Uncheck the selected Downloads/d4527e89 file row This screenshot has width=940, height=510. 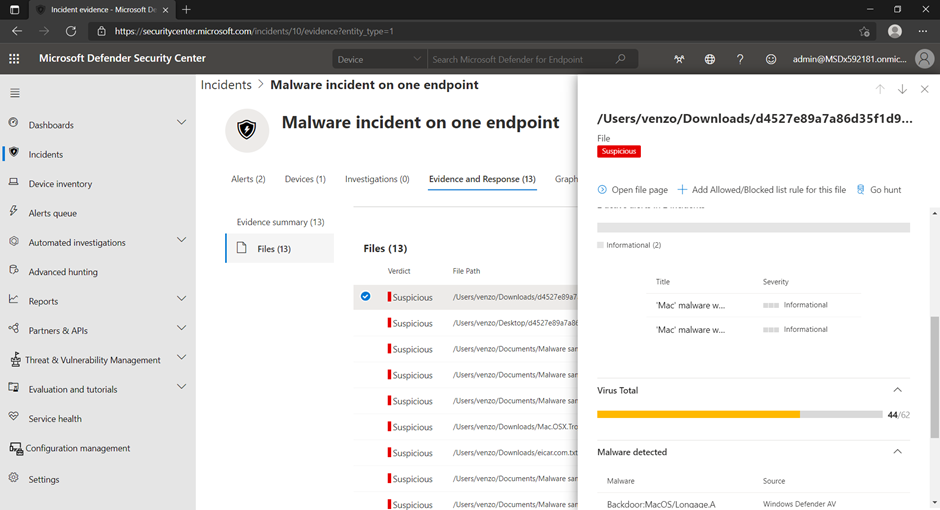(x=365, y=296)
